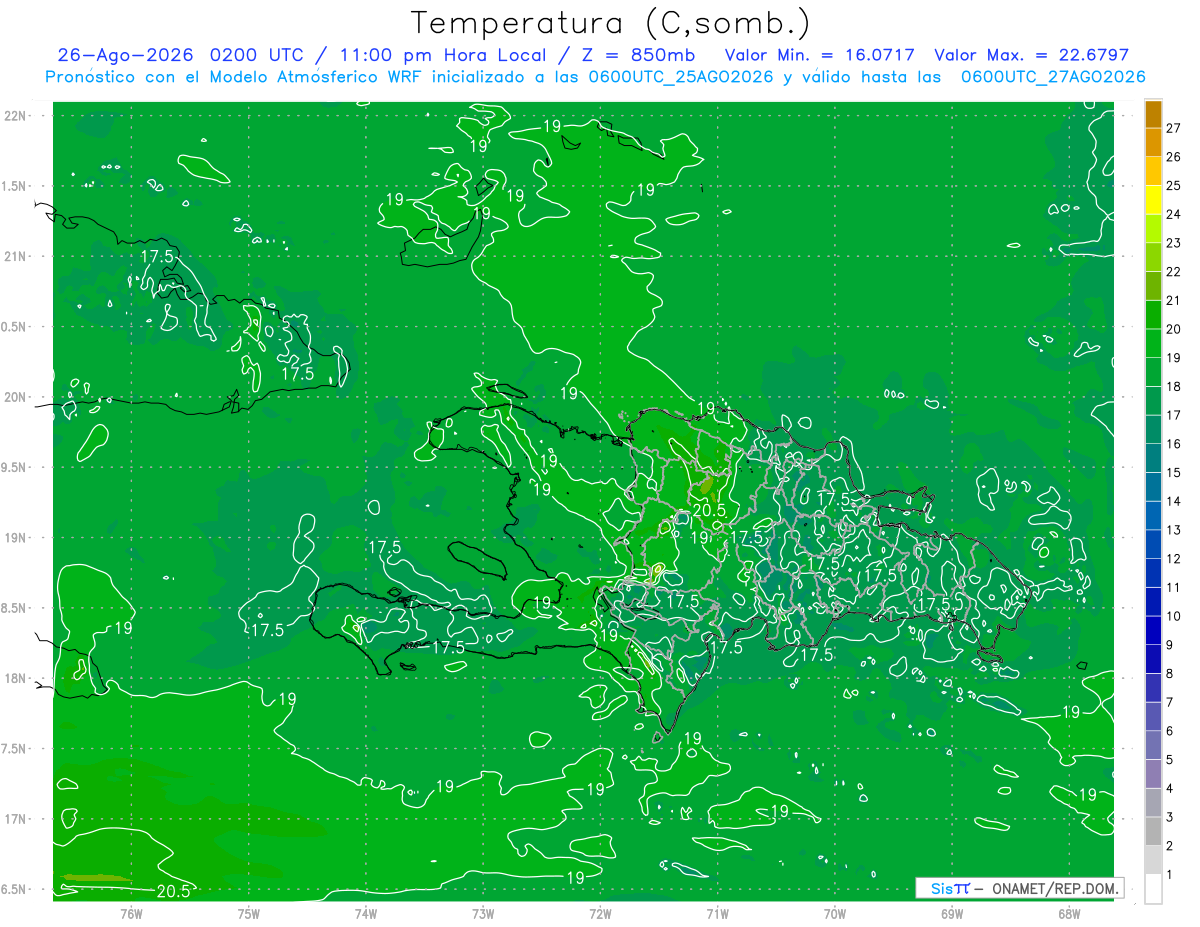Click 'Valor Max. = 22.6797' text

coord(1031,55)
